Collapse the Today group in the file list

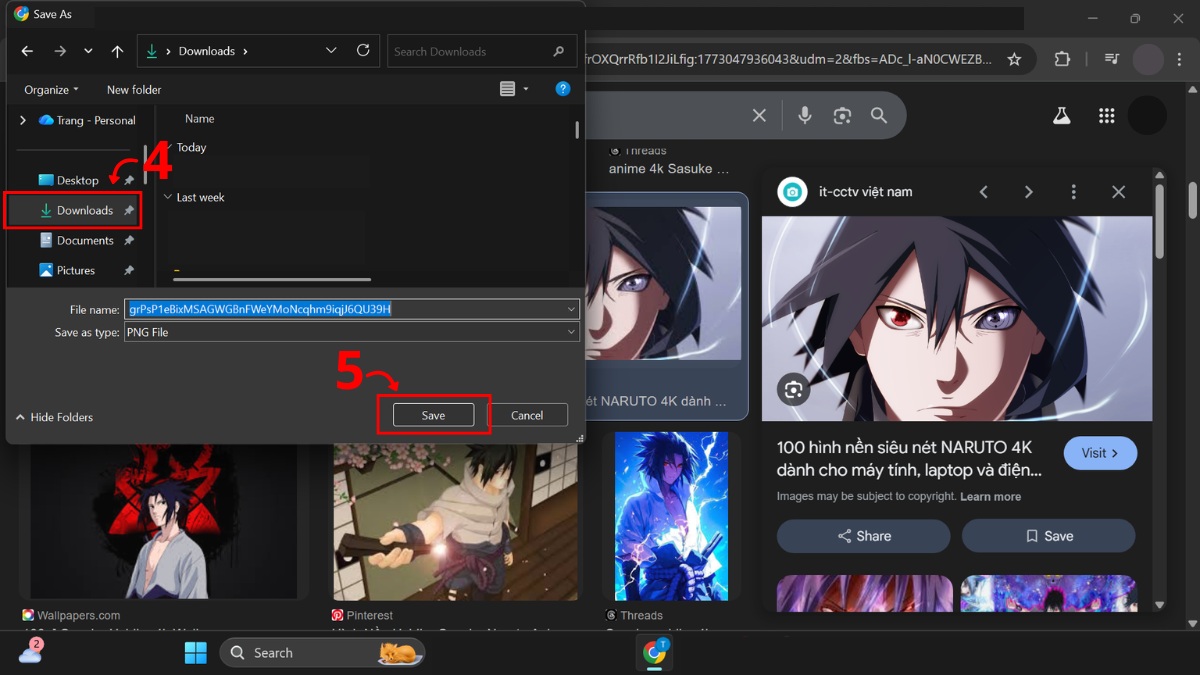coord(166,147)
